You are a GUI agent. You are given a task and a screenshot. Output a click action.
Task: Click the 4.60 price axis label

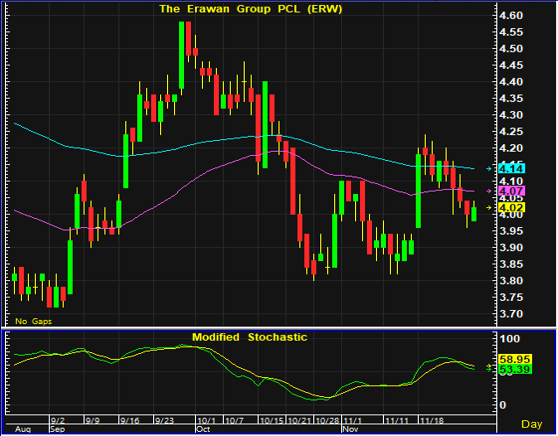pyautogui.click(x=511, y=16)
